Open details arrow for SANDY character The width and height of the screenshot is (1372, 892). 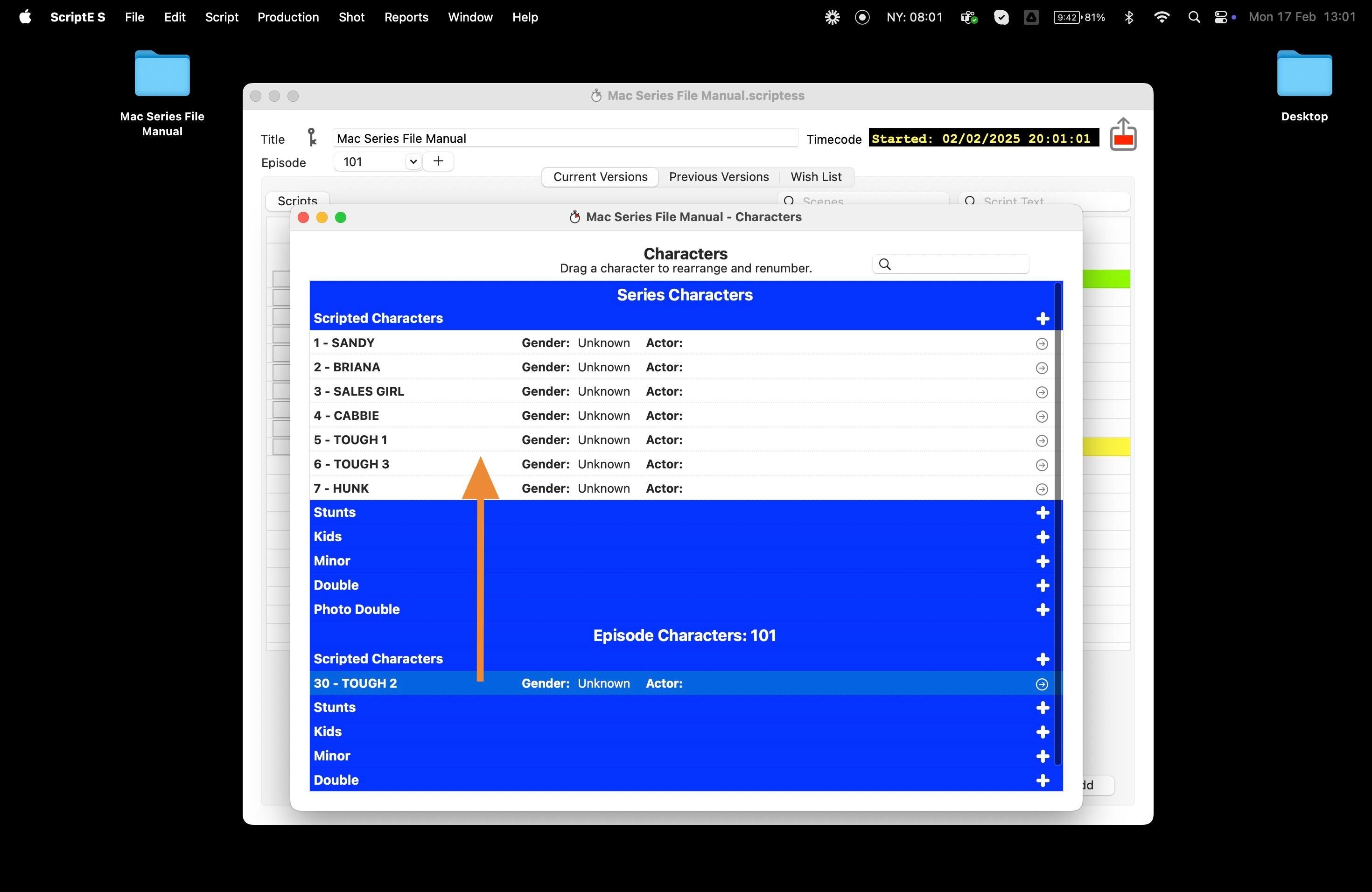tap(1041, 344)
